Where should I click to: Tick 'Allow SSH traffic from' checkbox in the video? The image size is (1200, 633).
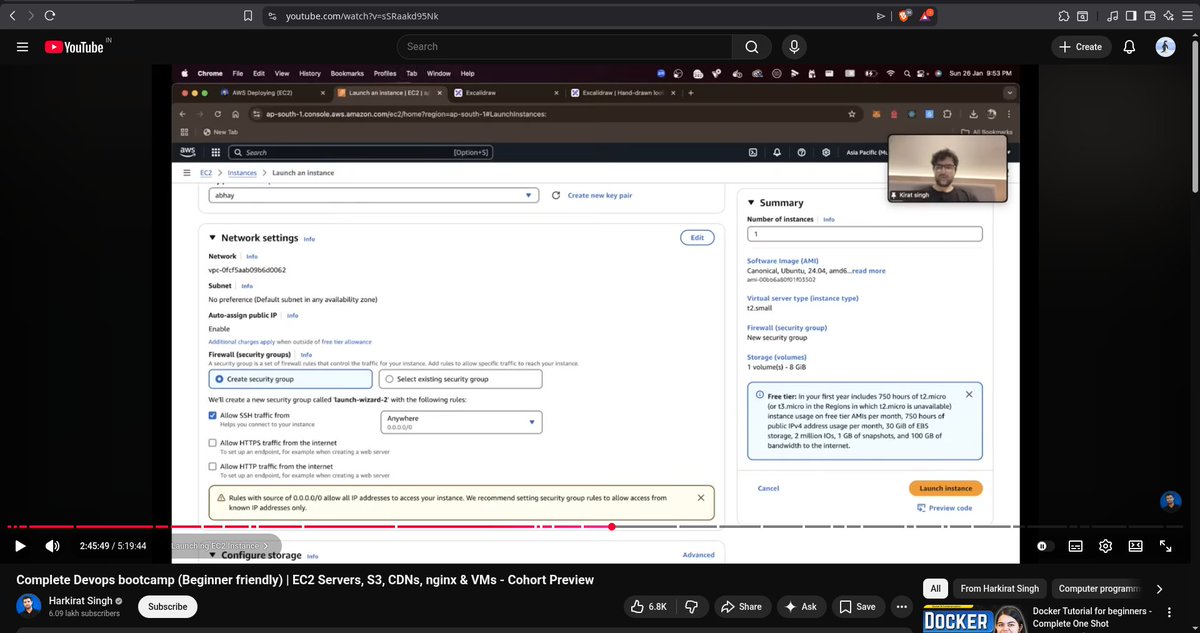click(212, 415)
